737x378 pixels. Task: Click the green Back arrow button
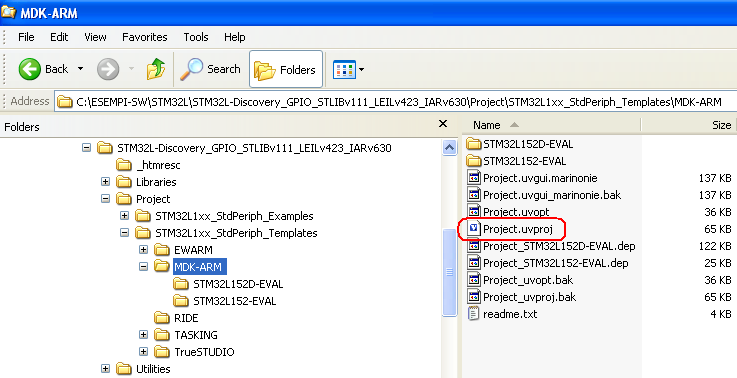click(30, 69)
